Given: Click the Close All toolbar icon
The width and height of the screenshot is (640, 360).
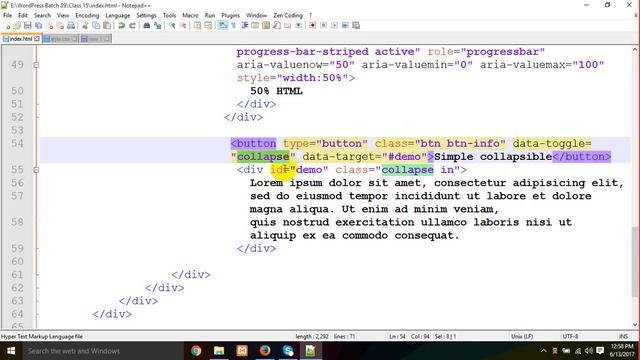Looking at the screenshot, I should coord(60,25).
